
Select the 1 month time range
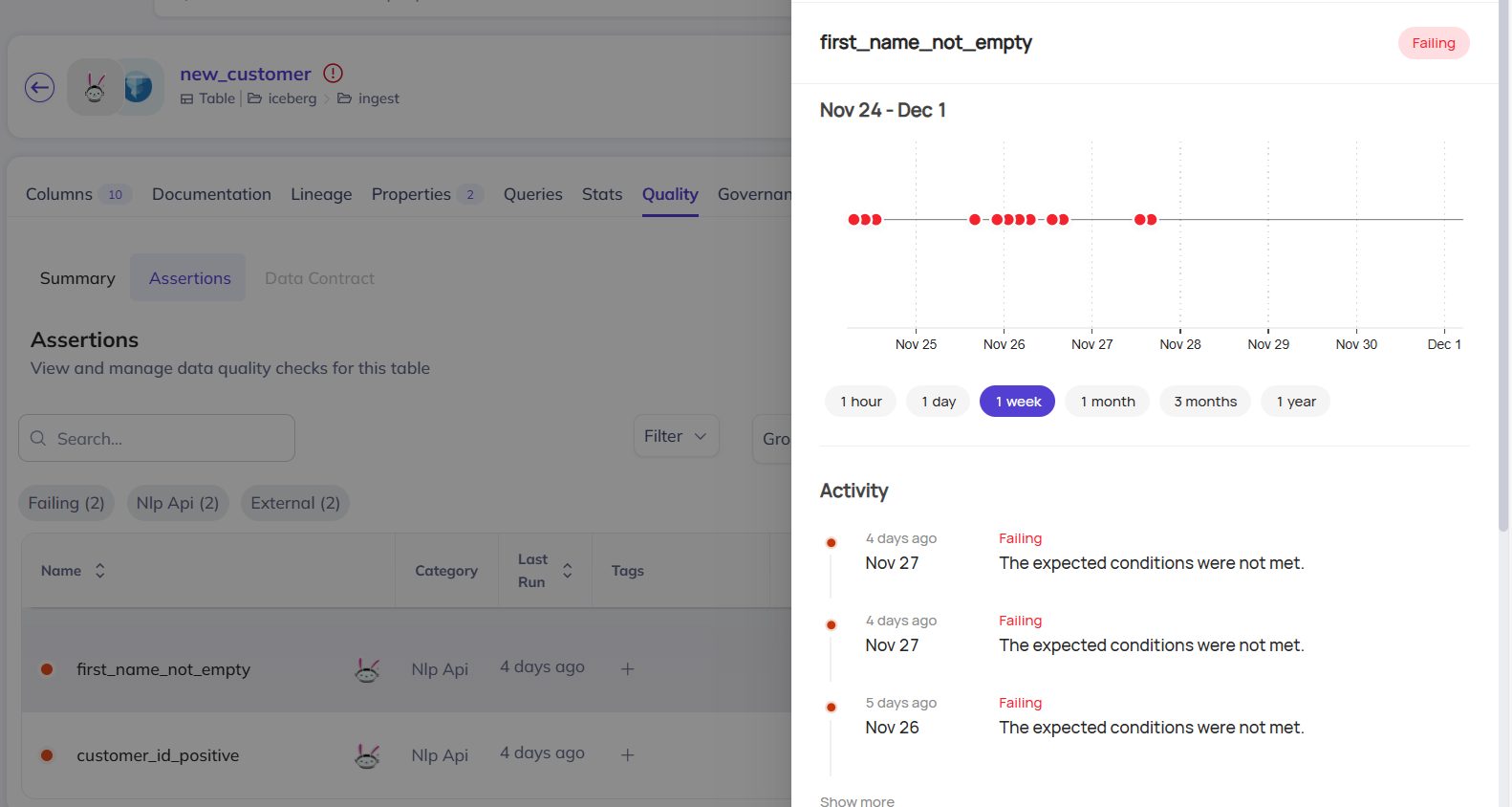point(1108,402)
